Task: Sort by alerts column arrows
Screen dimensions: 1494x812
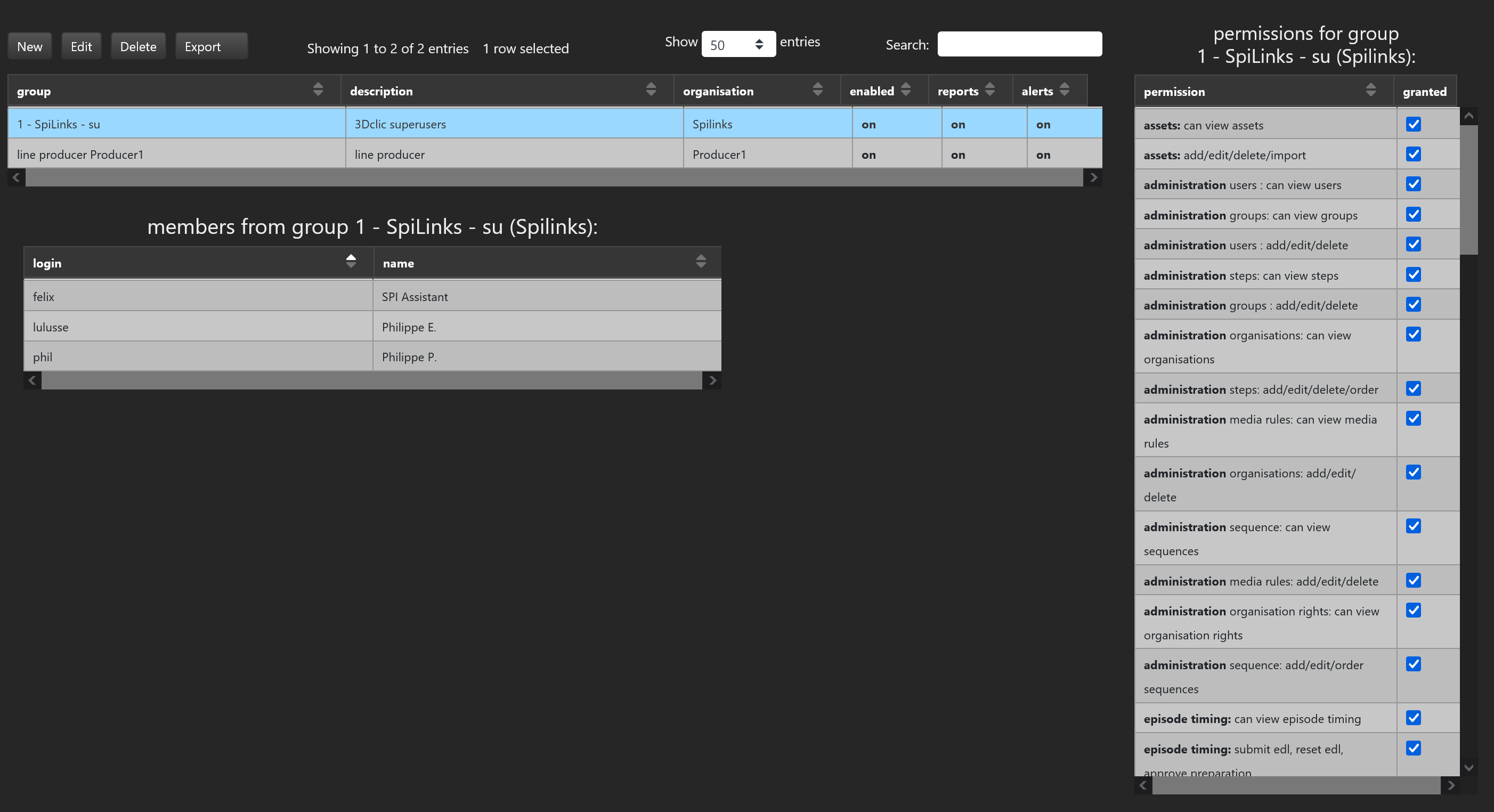Action: [x=1063, y=90]
